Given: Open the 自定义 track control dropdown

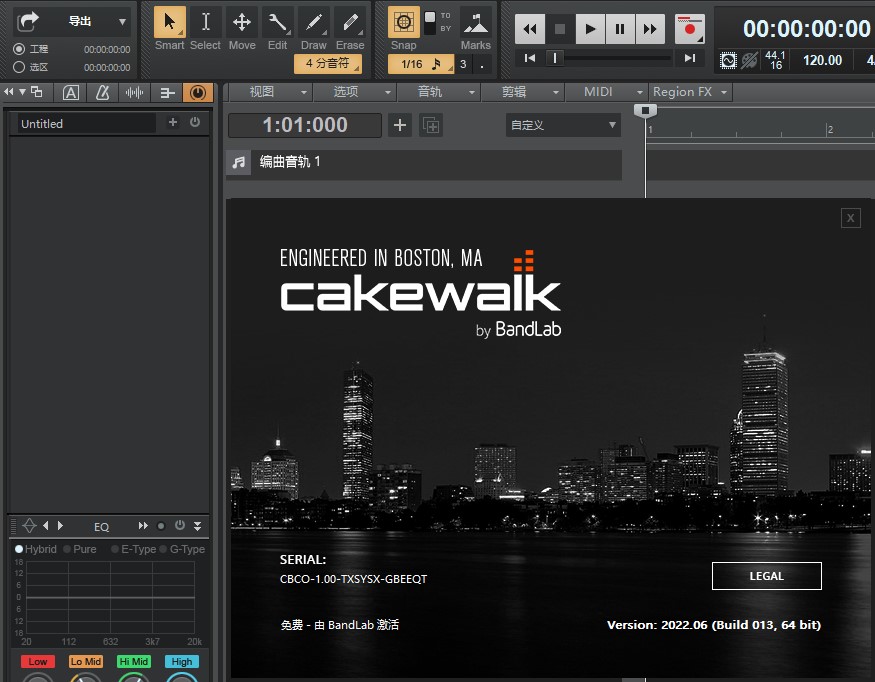Looking at the screenshot, I should click(x=564, y=125).
